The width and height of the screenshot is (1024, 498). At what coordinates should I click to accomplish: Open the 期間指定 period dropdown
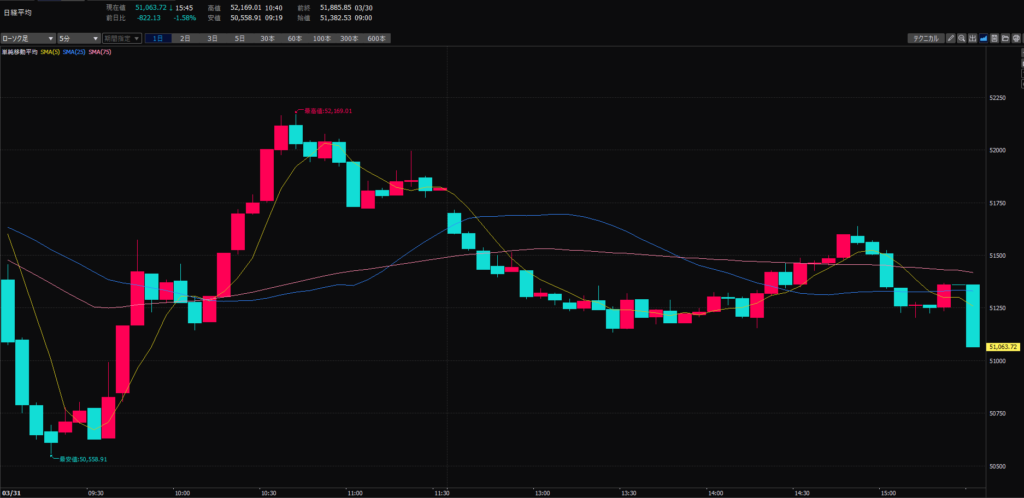122,38
